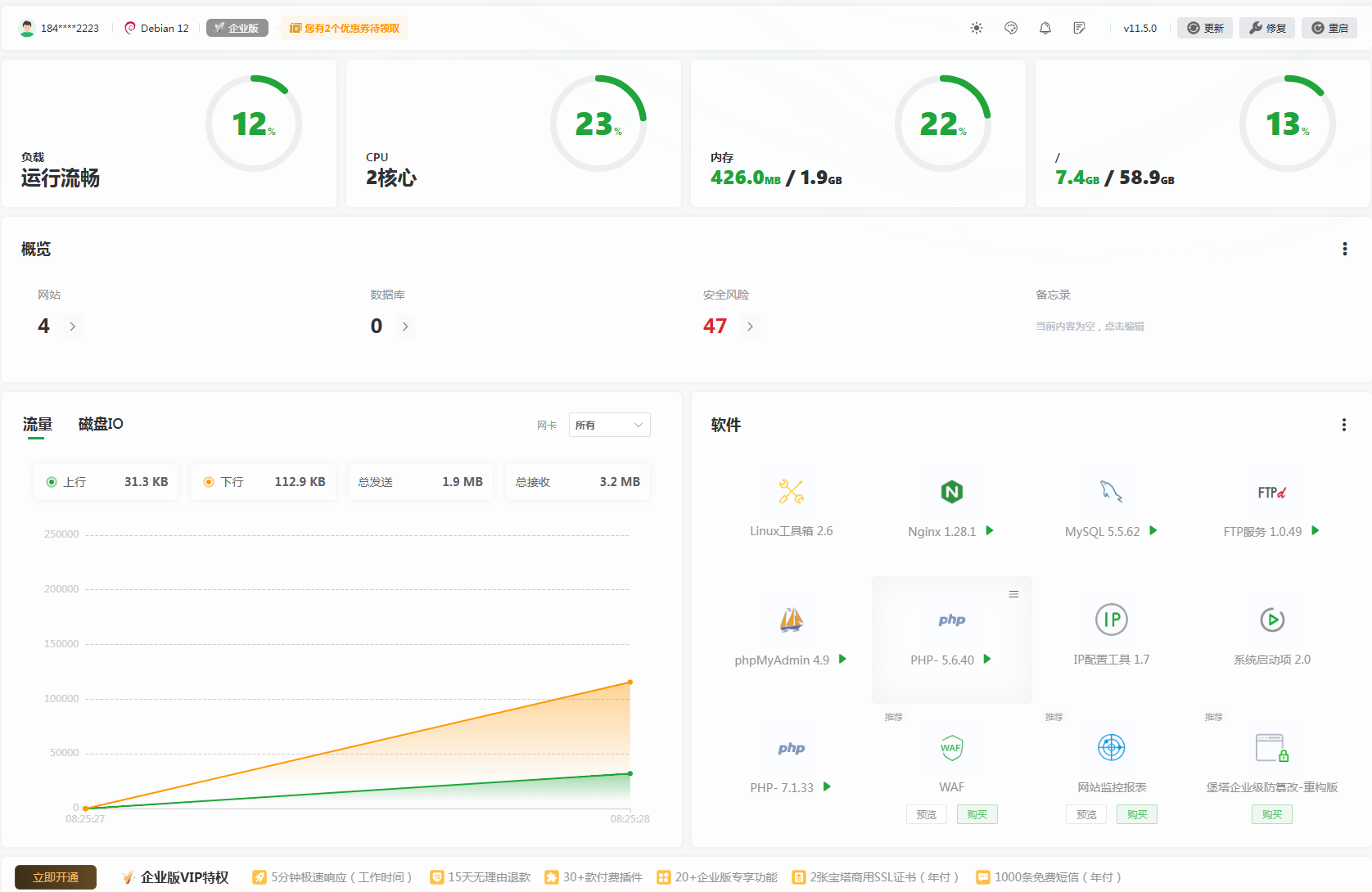Open the notifications bell
Screen dimensions: 1372x892
coord(1045,28)
